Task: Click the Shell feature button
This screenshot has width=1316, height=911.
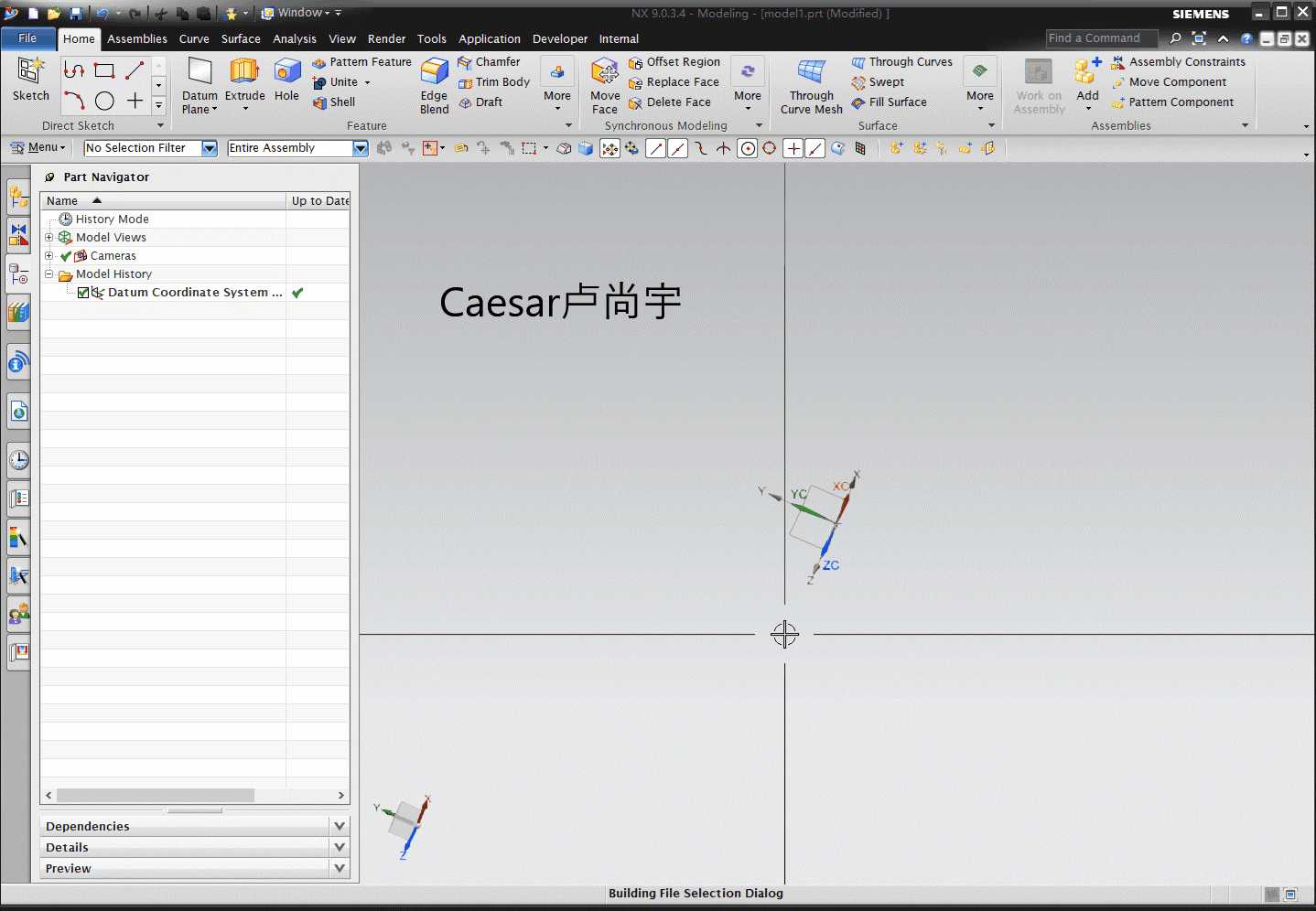Action: [334, 102]
